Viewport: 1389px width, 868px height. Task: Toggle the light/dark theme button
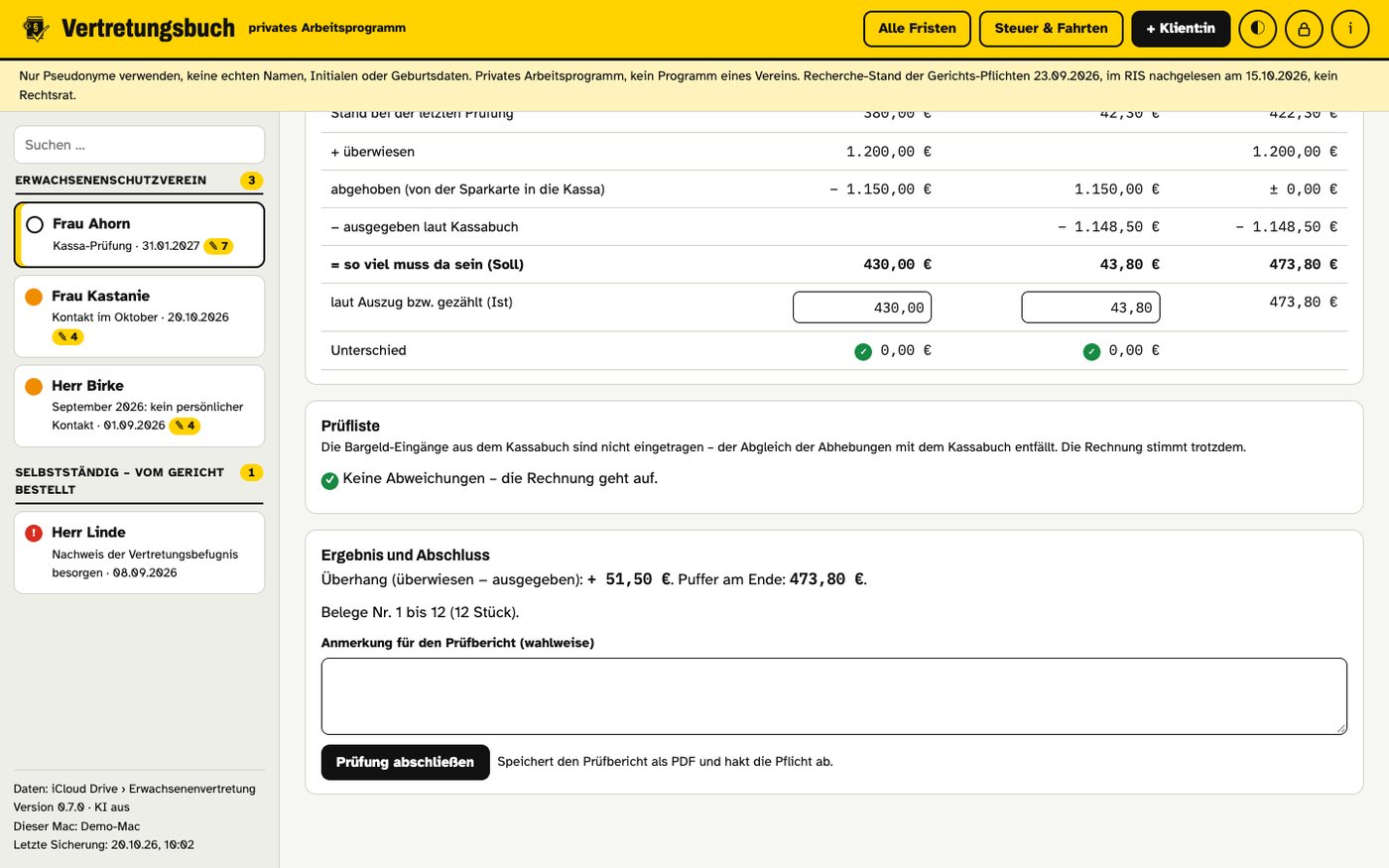coord(1257,29)
